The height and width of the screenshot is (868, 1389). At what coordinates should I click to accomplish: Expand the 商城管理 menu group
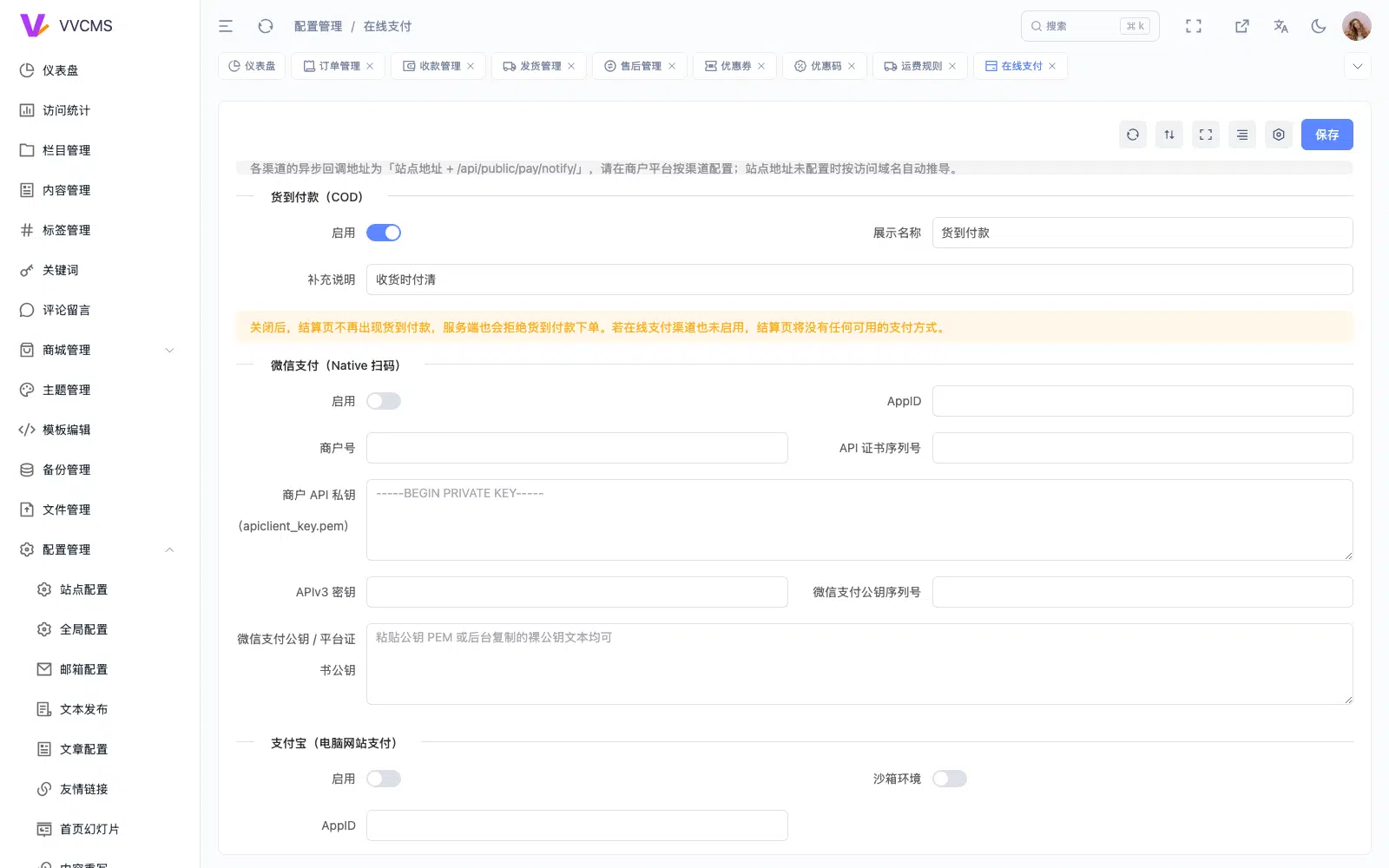100,350
